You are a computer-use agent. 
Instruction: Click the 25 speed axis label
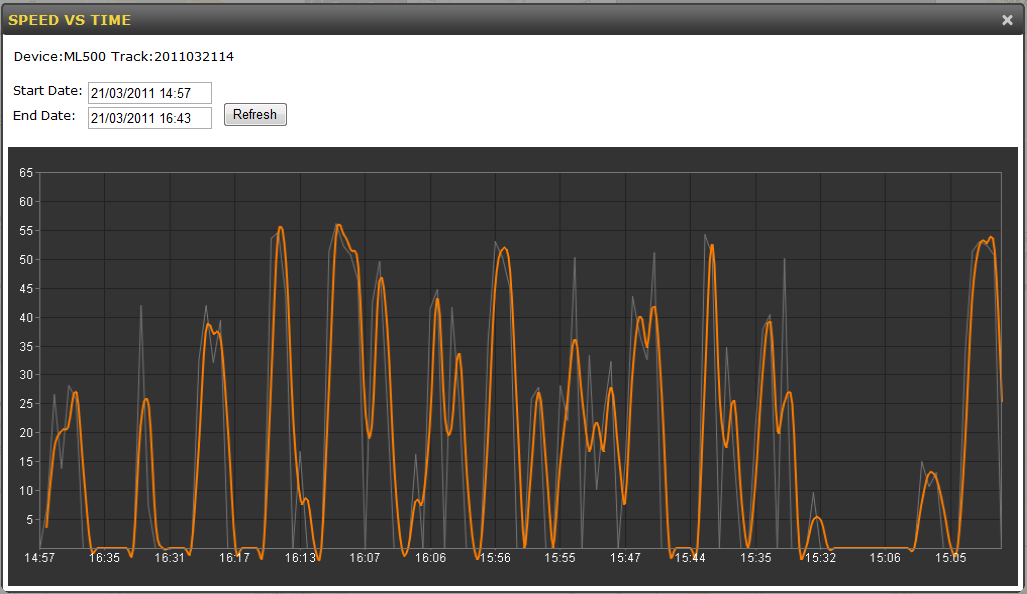[x=26, y=404]
